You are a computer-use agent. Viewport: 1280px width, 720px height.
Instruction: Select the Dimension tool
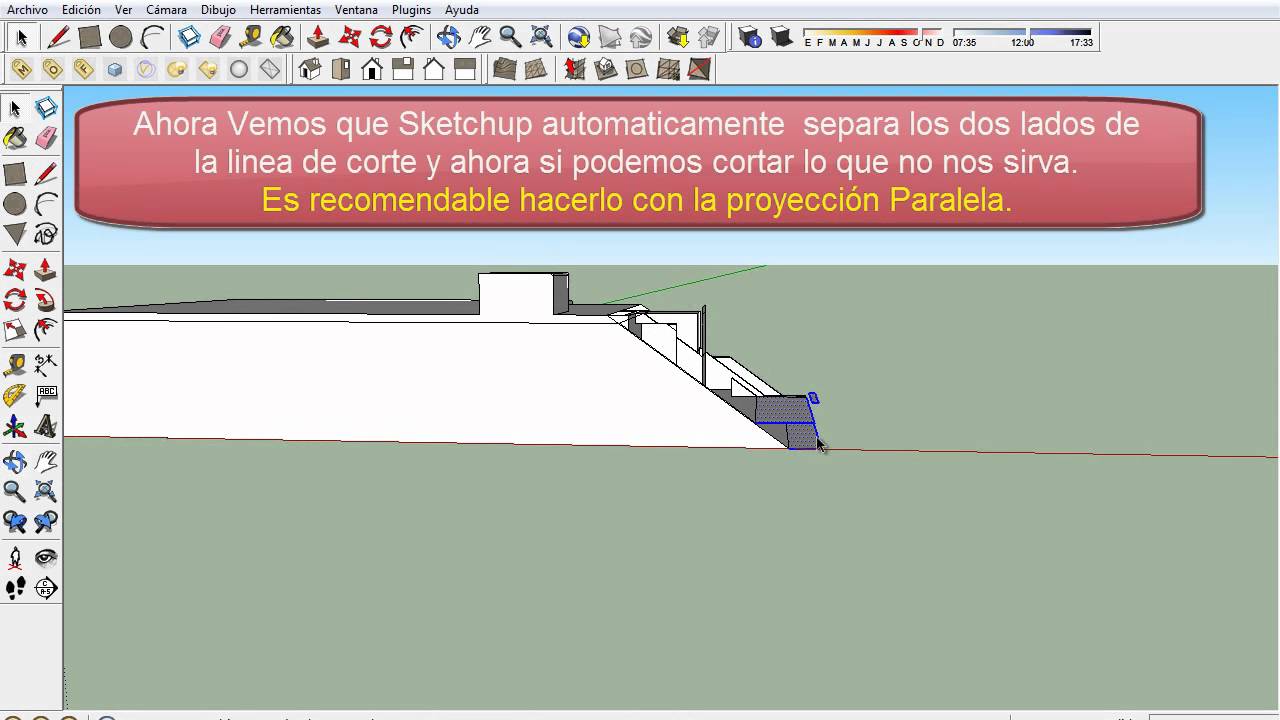tap(46, 364)
